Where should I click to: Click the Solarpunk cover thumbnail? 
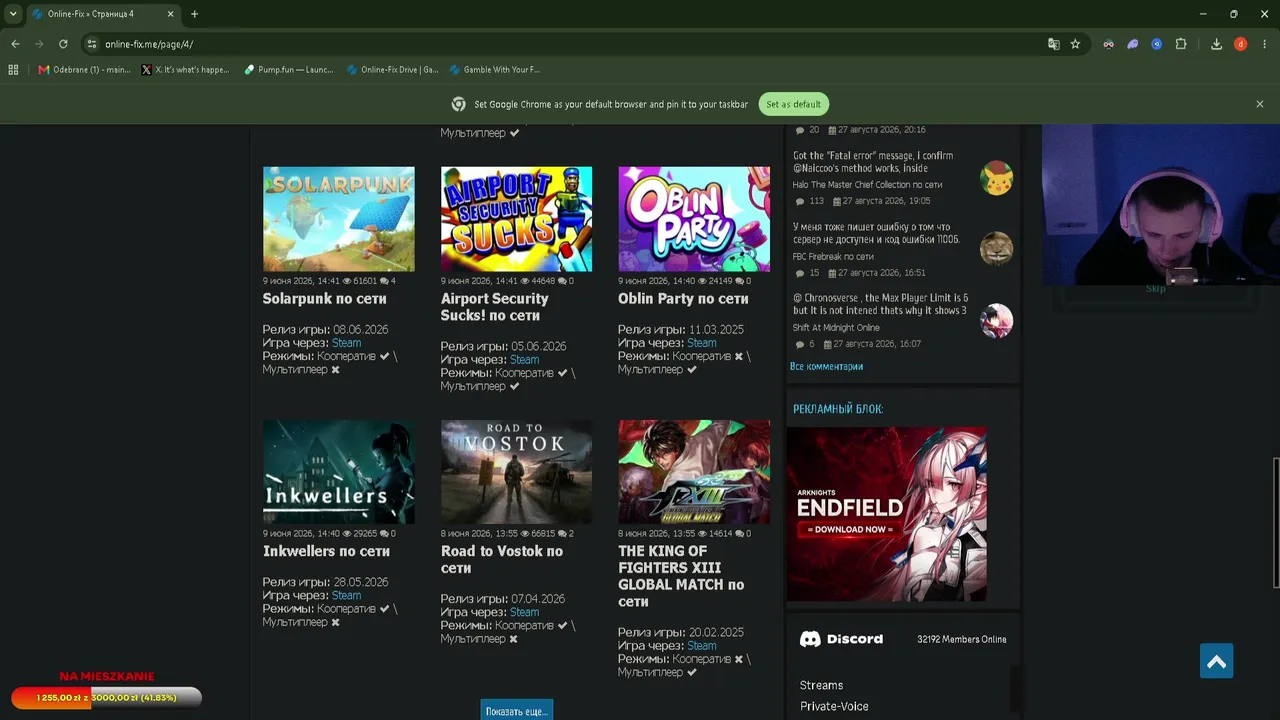tap(338, 219)
